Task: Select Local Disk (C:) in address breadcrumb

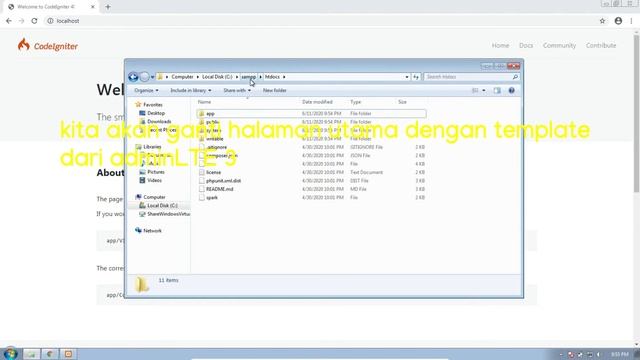Action: coord(217,77)
